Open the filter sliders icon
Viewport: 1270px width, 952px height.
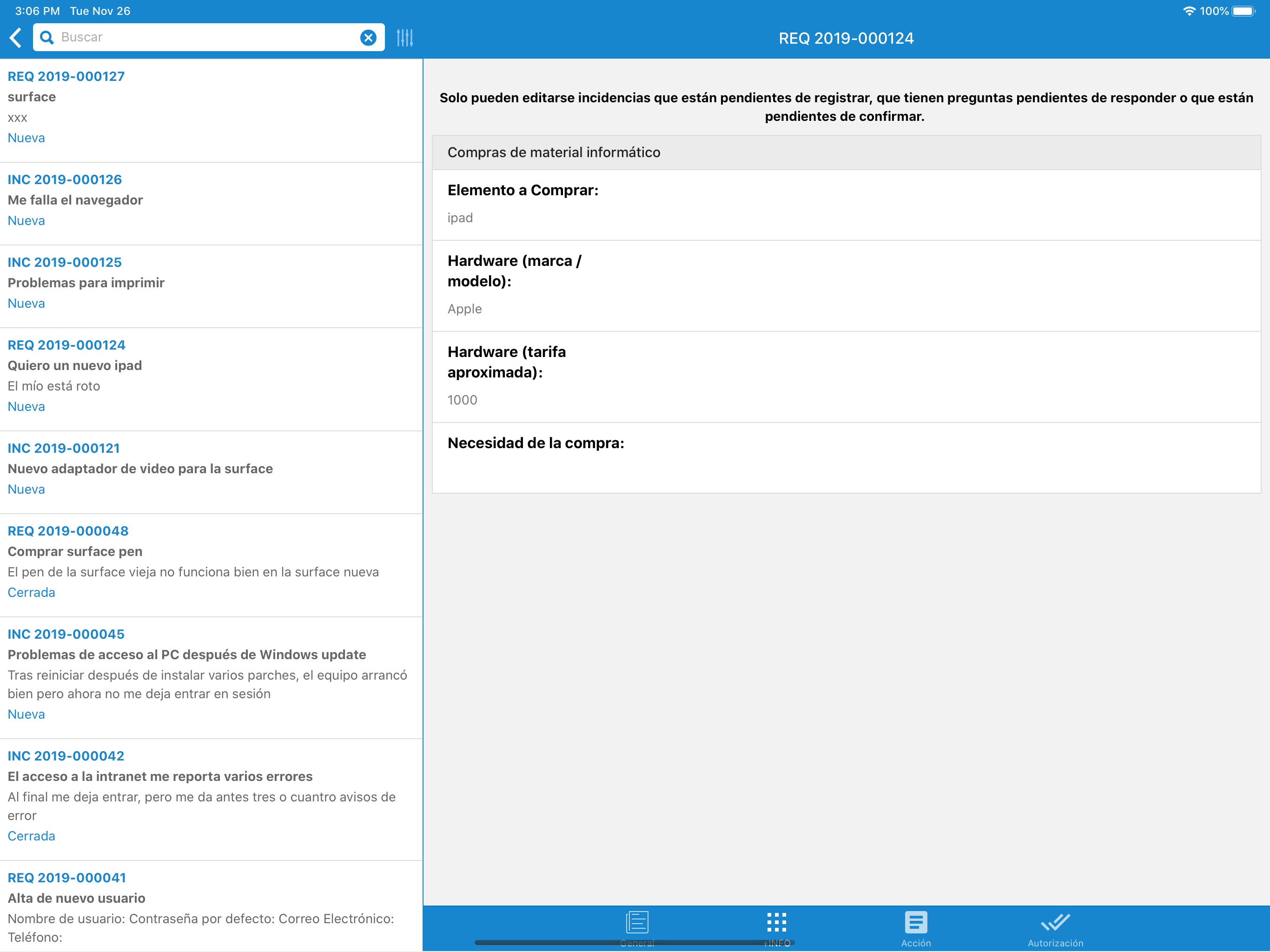(405, 38)
